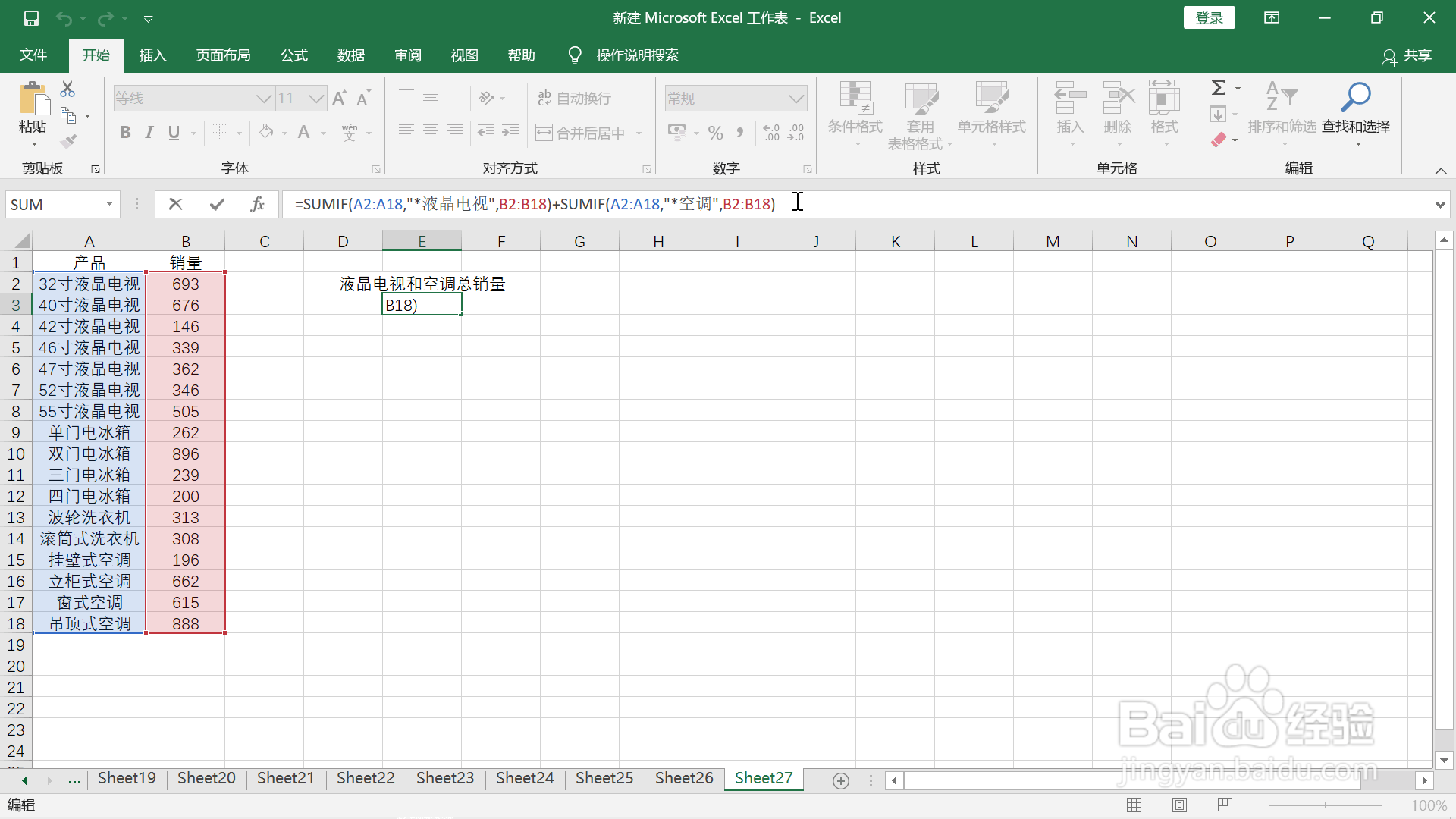Click the percent style icon
This screenshot has height=819, width=1456.
(715, 132)
